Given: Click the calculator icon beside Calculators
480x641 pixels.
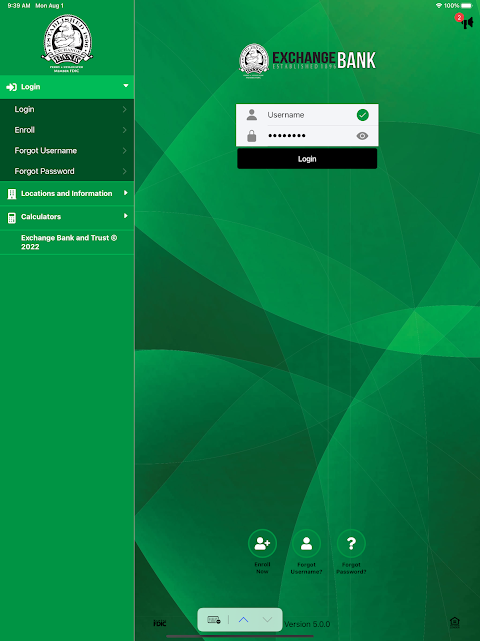Looking at the screenshot, I should (x=12, y=217).
